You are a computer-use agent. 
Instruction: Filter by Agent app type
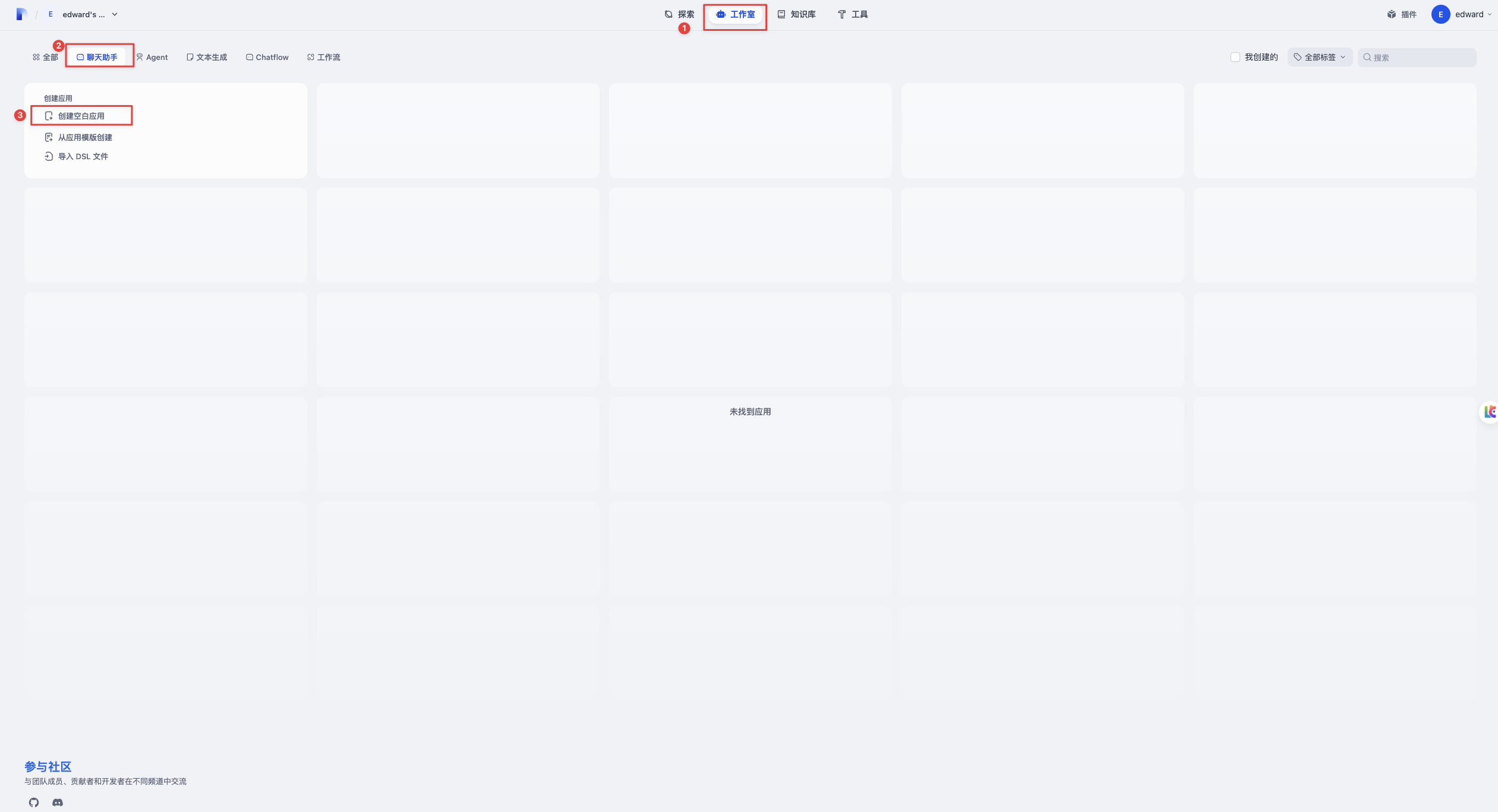tap(152, 57)
